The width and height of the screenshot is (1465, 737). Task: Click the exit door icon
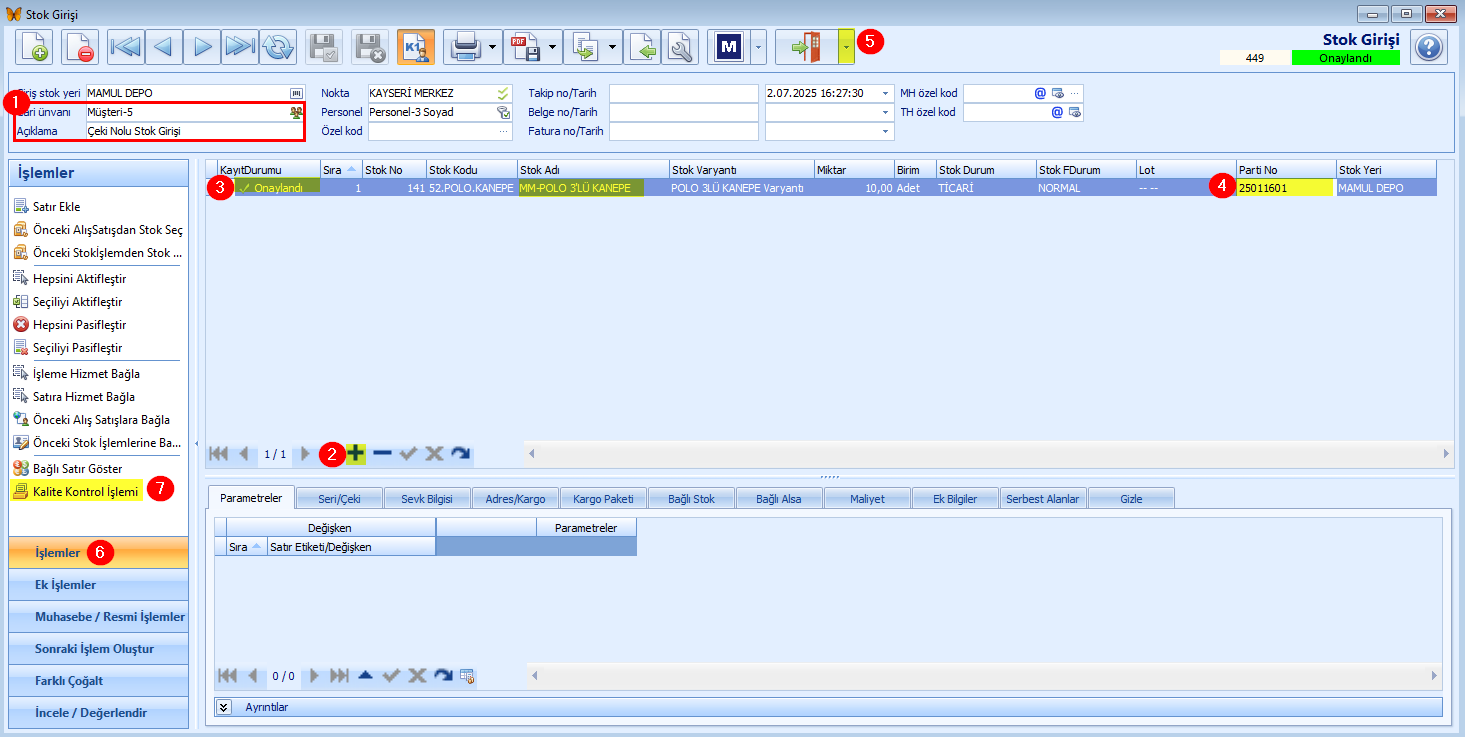pyautogui.click(x=807, y=47)
